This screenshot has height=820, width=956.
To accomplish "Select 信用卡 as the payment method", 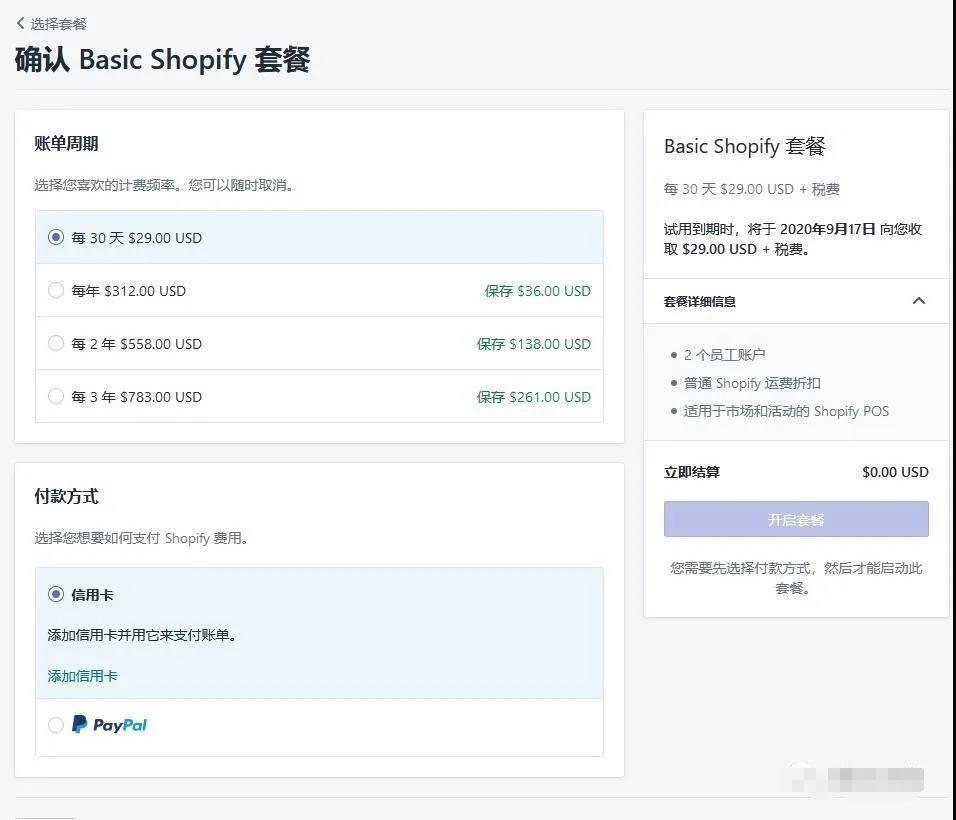I will [56, 593].
